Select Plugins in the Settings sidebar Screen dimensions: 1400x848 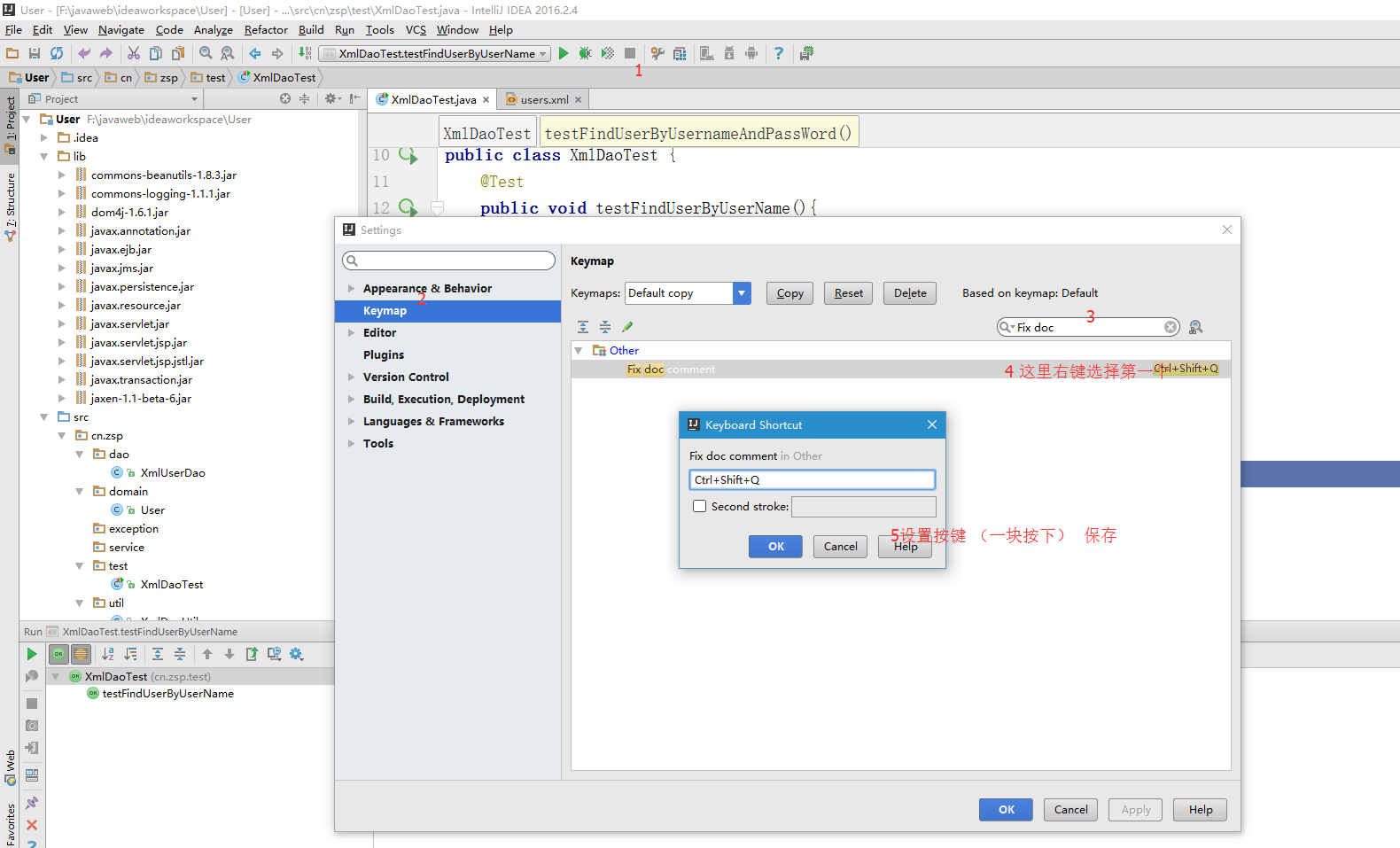point(384,354)
